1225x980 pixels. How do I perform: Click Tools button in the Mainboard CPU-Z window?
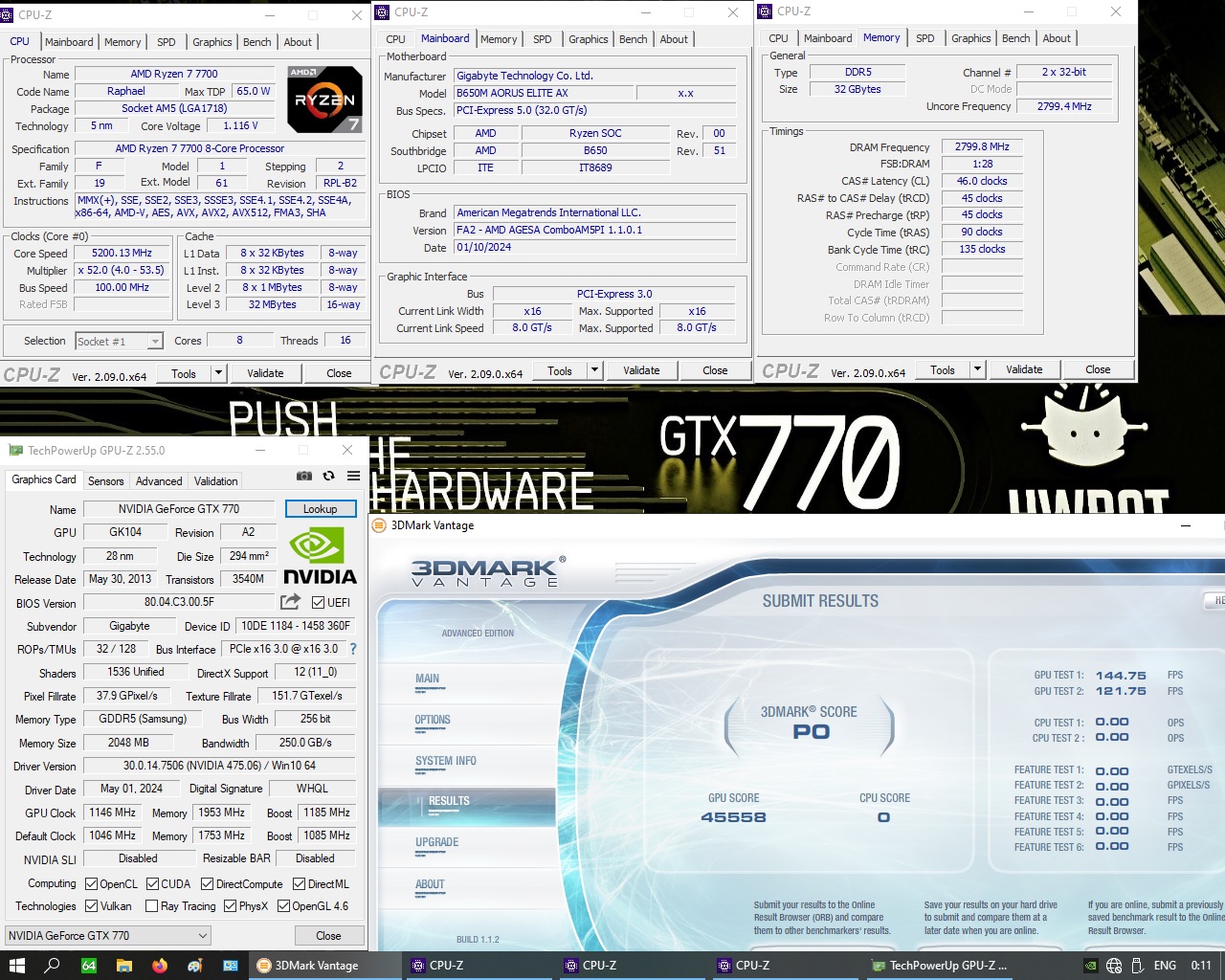[560, 370]
